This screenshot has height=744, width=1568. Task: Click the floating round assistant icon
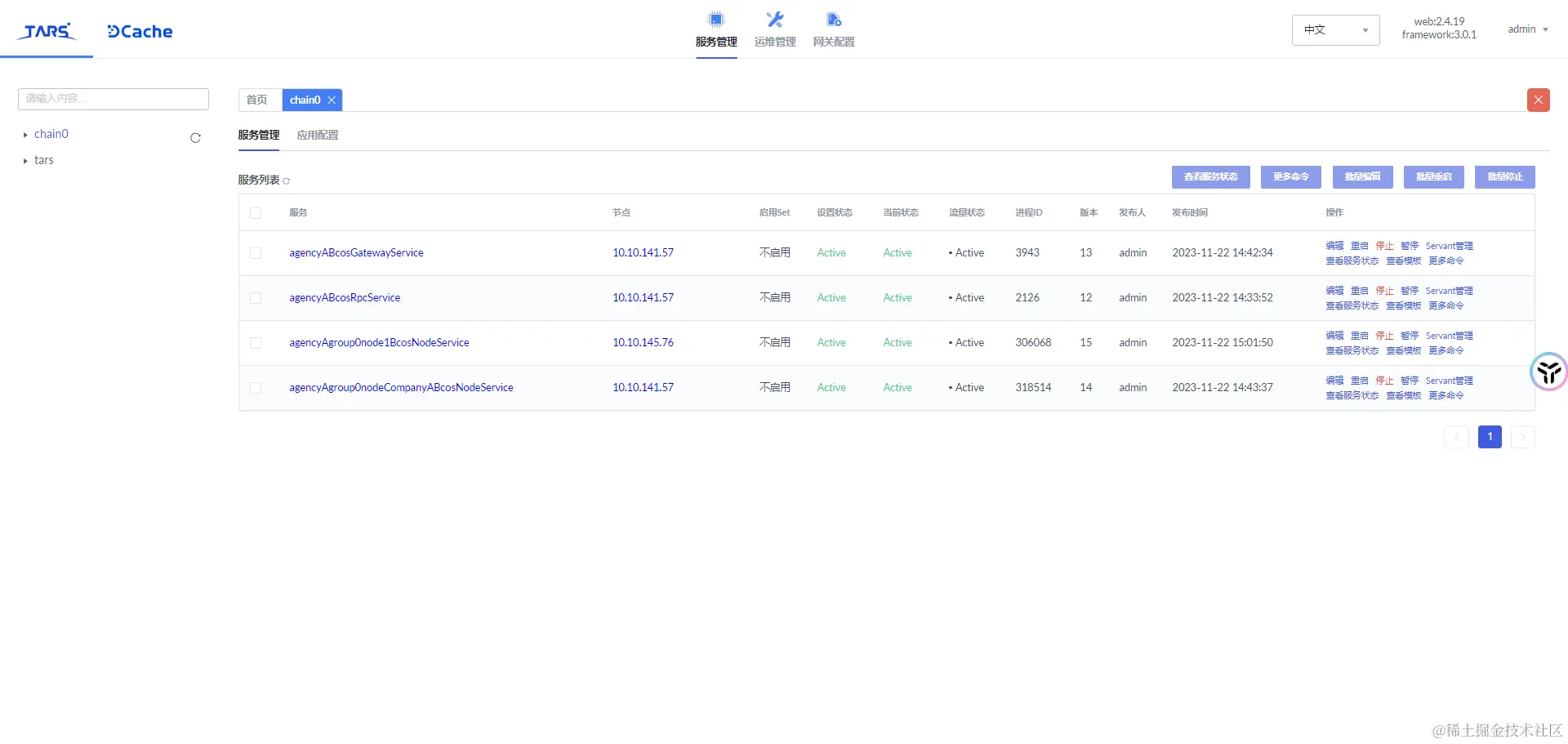(1548, 372)
